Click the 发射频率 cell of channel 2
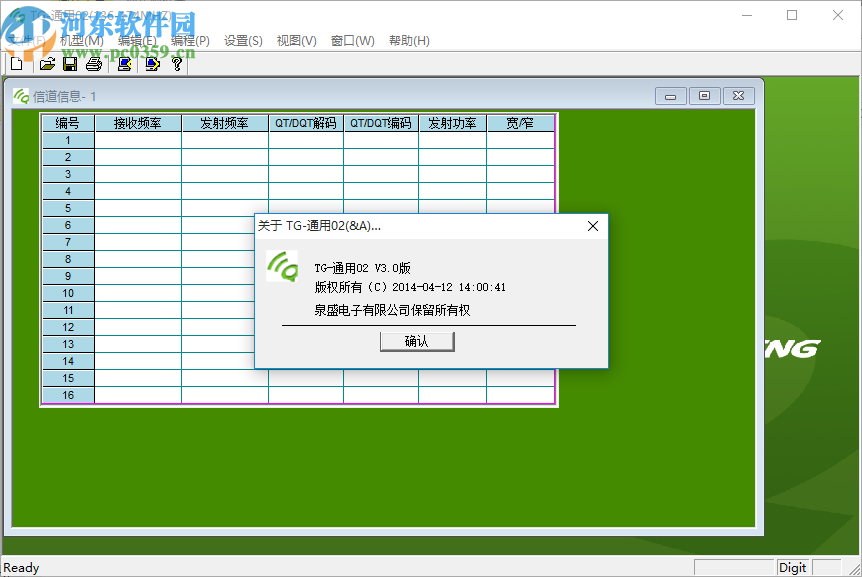 [224, 157]
